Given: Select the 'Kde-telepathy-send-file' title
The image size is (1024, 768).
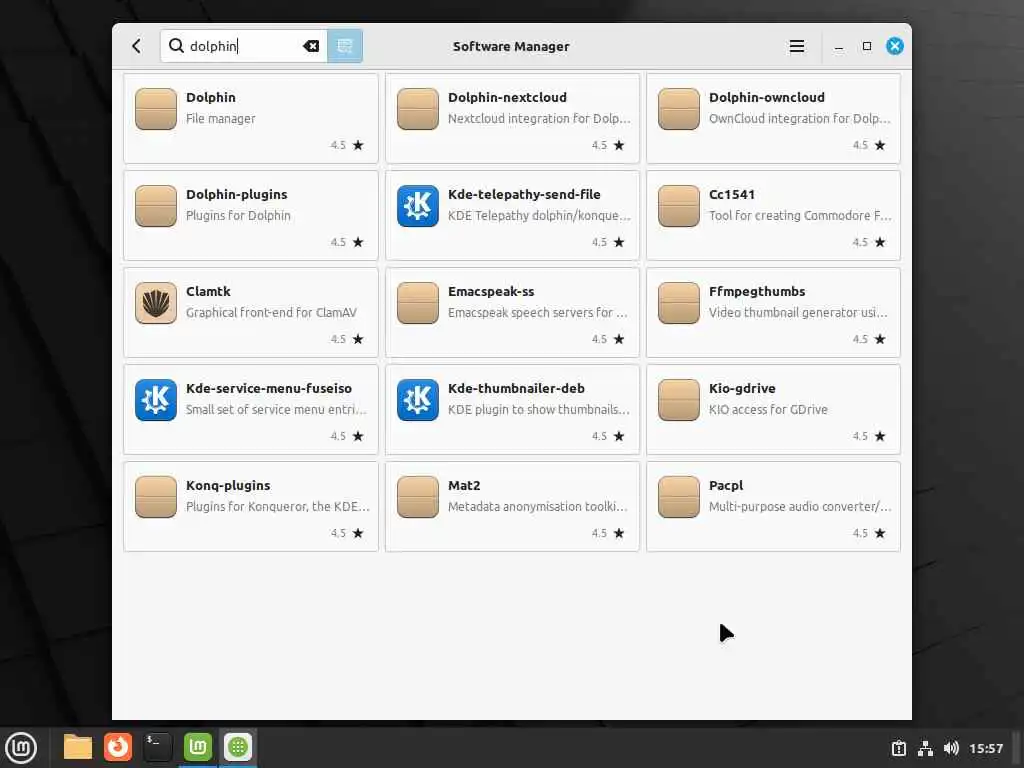Looking at the screenshot, I should (x=524, y=194).
